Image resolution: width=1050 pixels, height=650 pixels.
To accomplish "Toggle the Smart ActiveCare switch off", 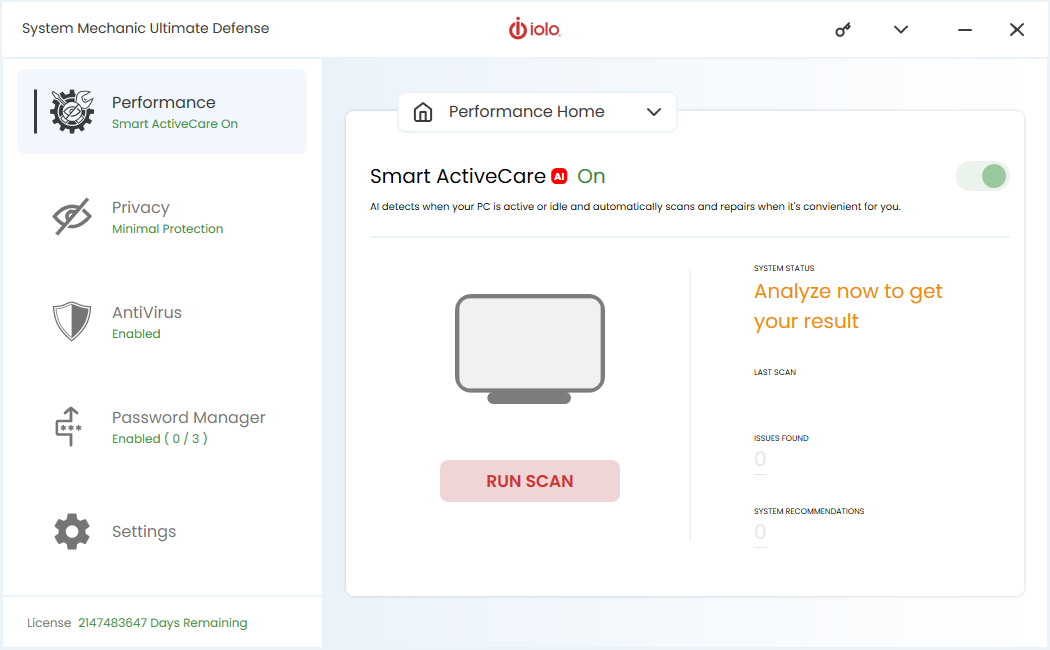I will (982, 177).
